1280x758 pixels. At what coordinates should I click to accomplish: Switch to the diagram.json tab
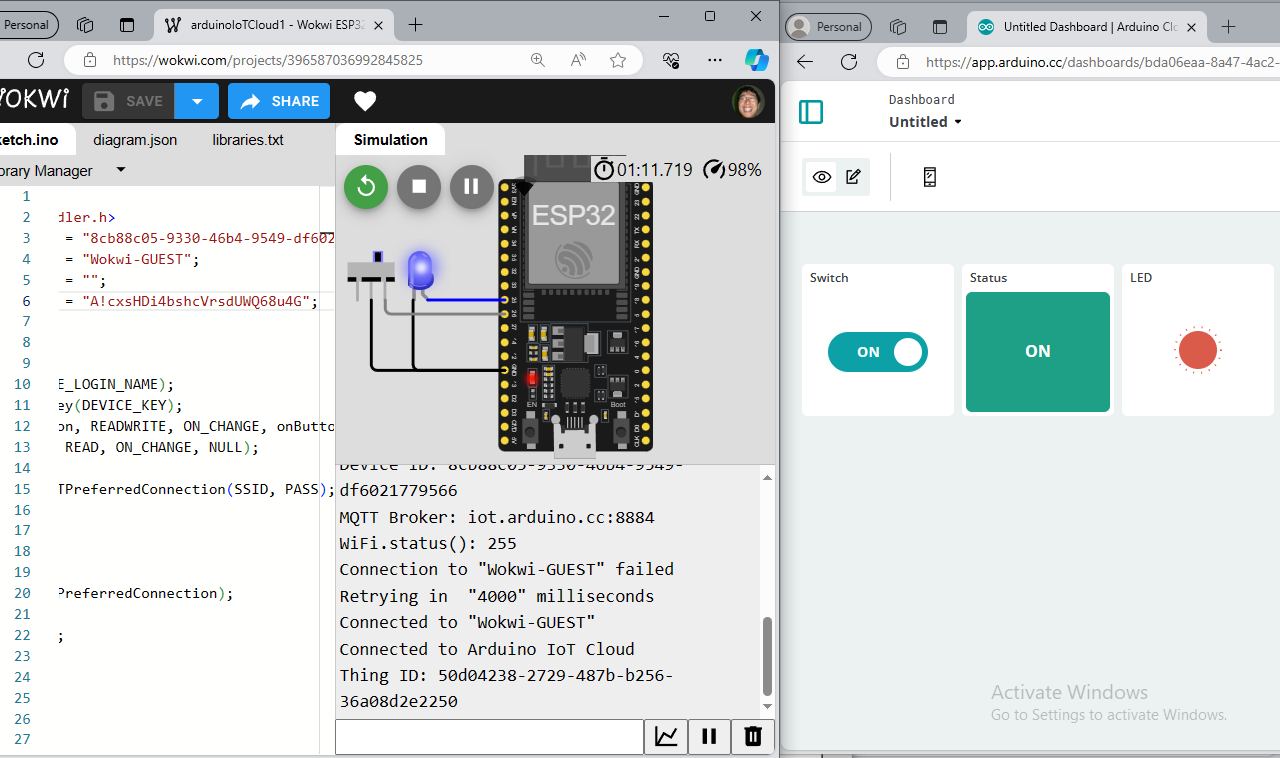tap(135, 140)
